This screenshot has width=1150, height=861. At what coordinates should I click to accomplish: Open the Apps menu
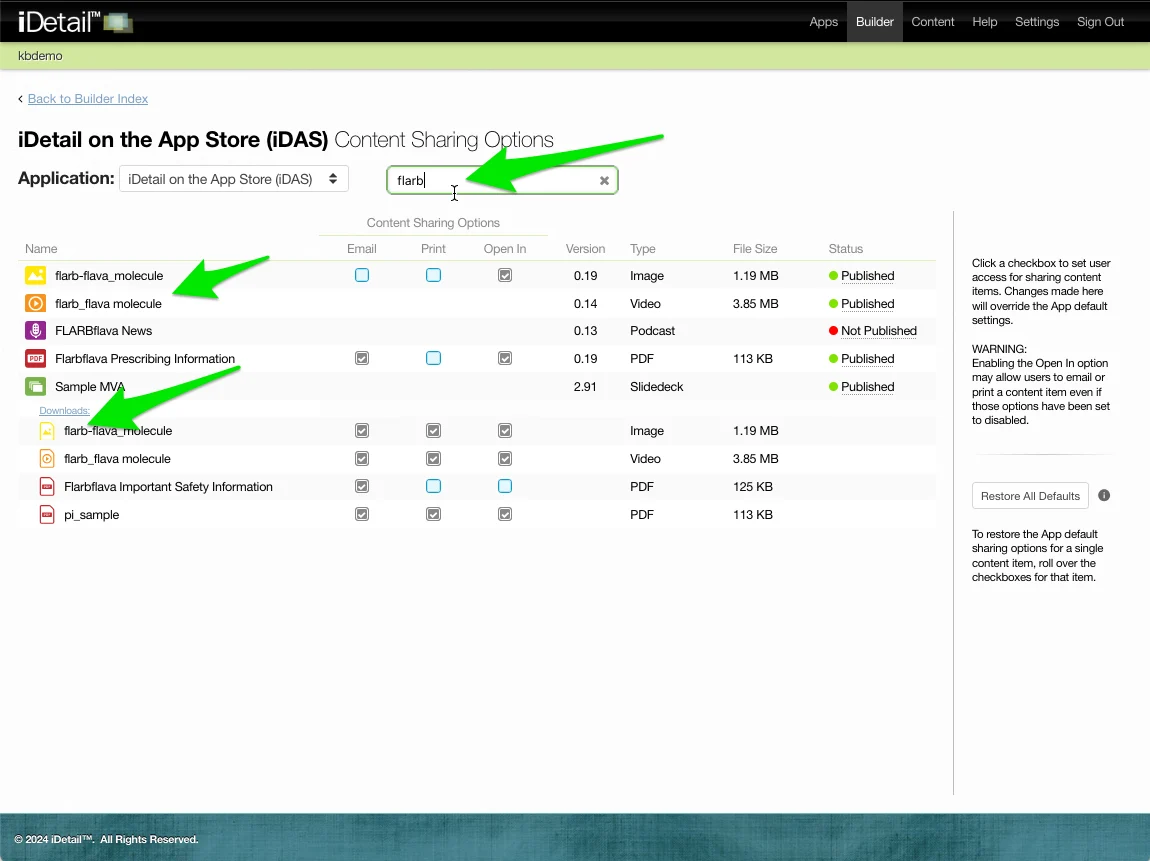823,22
